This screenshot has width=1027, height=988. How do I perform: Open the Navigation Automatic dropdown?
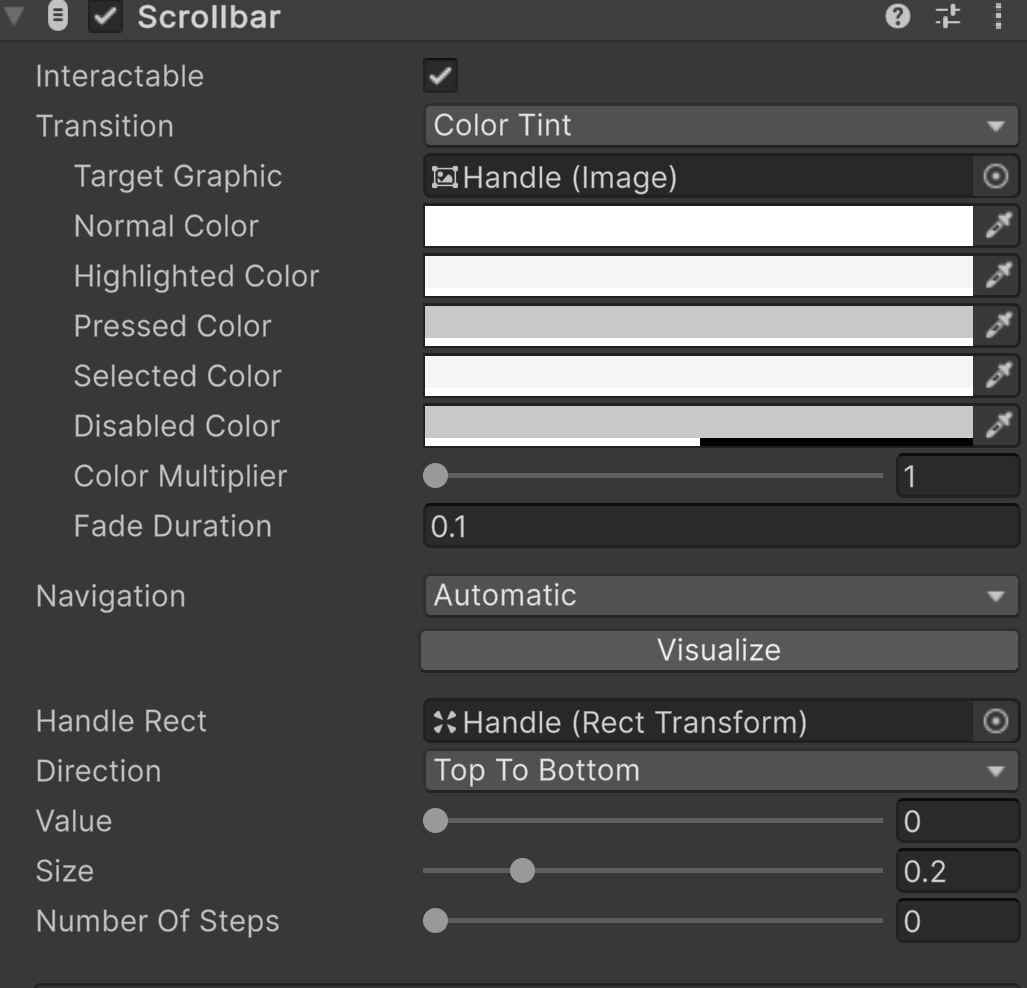point(721,596)
